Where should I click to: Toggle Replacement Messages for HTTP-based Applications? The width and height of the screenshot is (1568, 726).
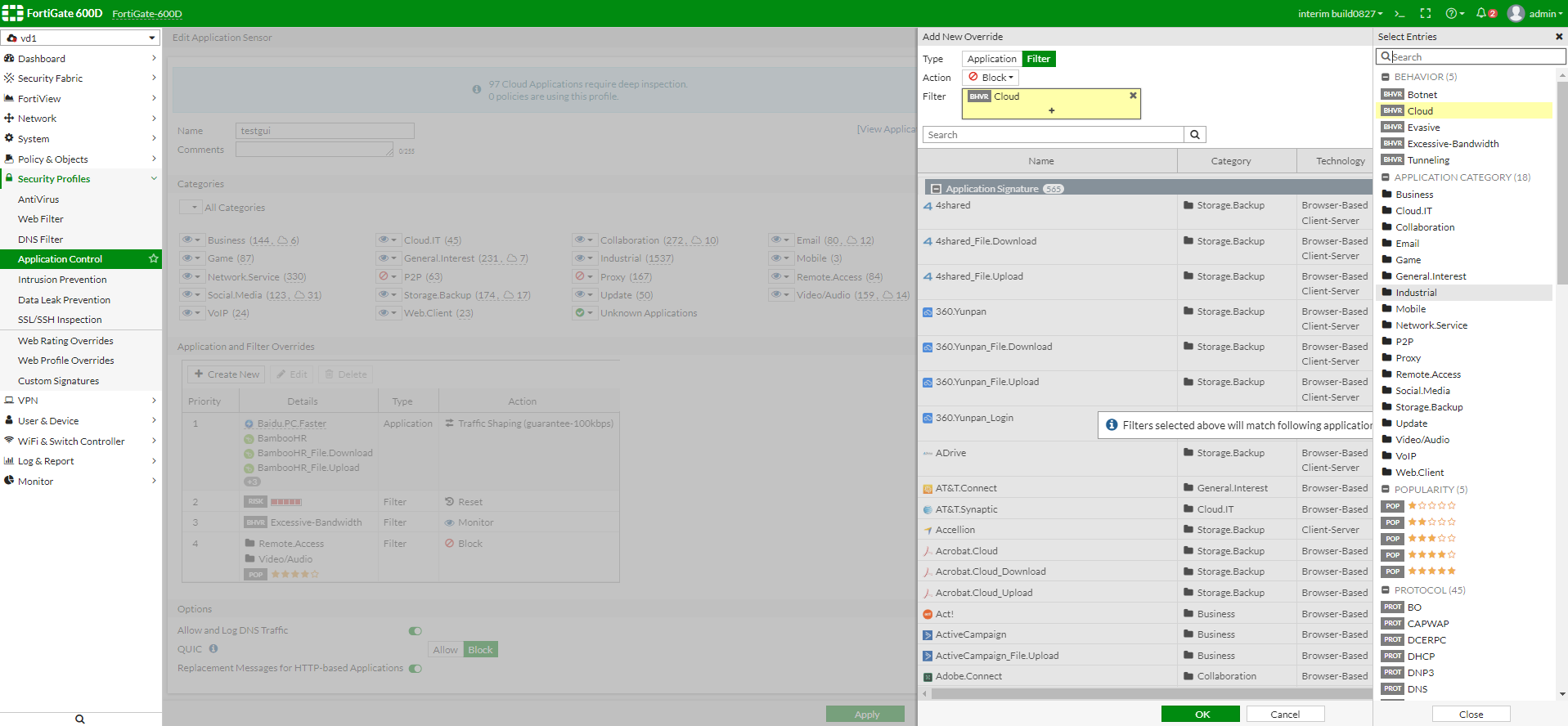point(416,669)
